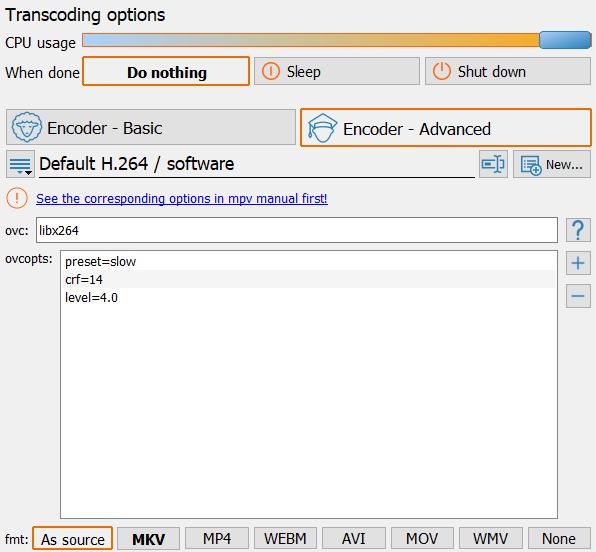This screenshot has height=552, width=596.
Task: Click the rename preset icon
Action: point(493,164)
